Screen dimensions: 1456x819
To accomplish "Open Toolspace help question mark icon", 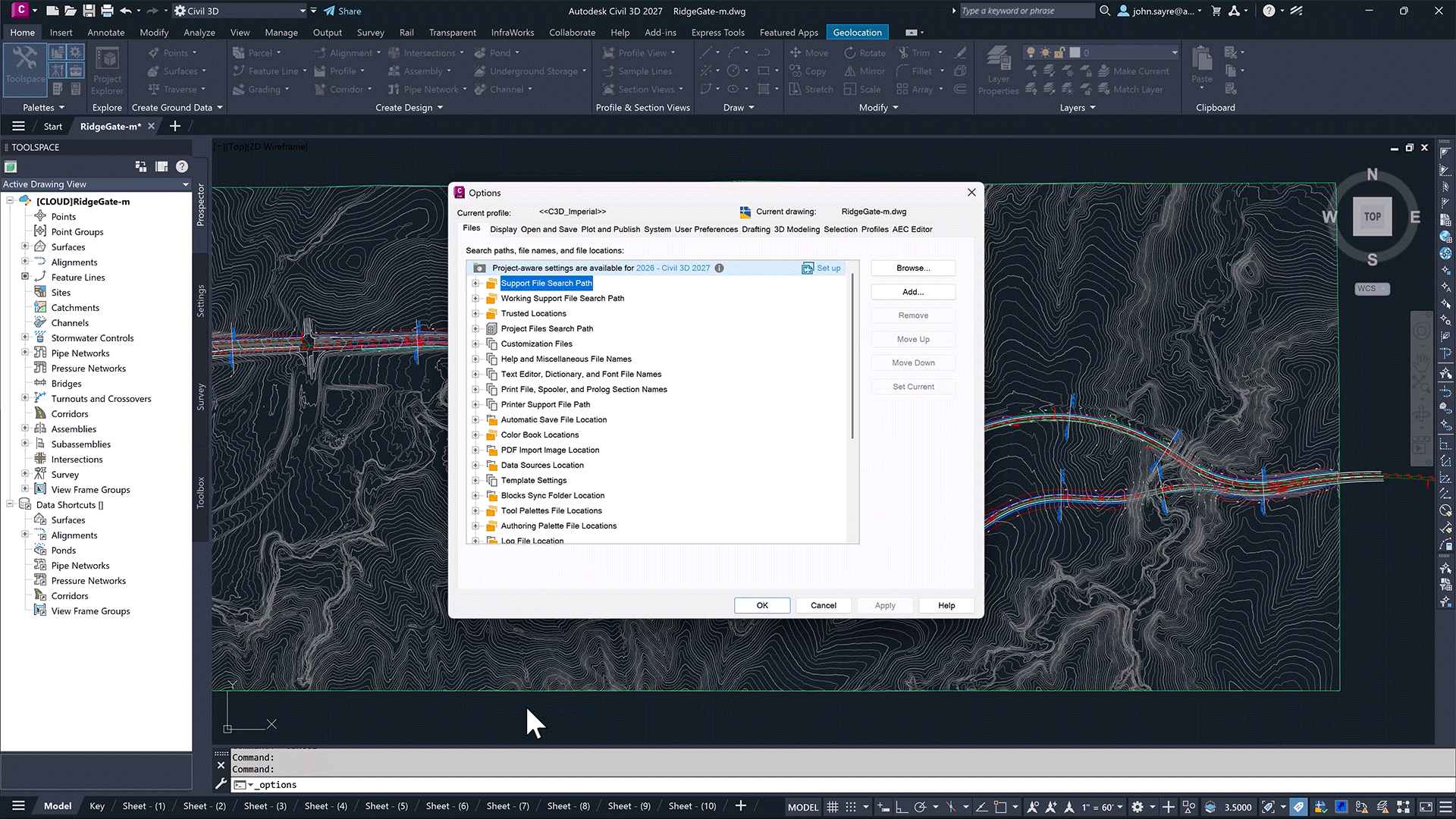I will [x=182, y=167].
